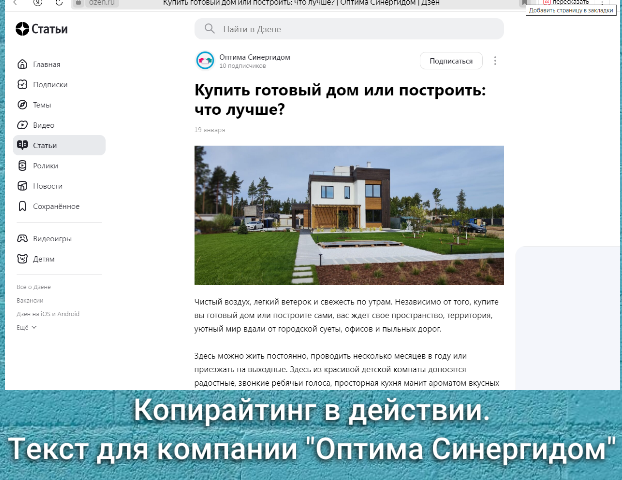Screen dimensions: 622x480
Task: Open the Новости sidebar icon
Action: pos(22,186)
